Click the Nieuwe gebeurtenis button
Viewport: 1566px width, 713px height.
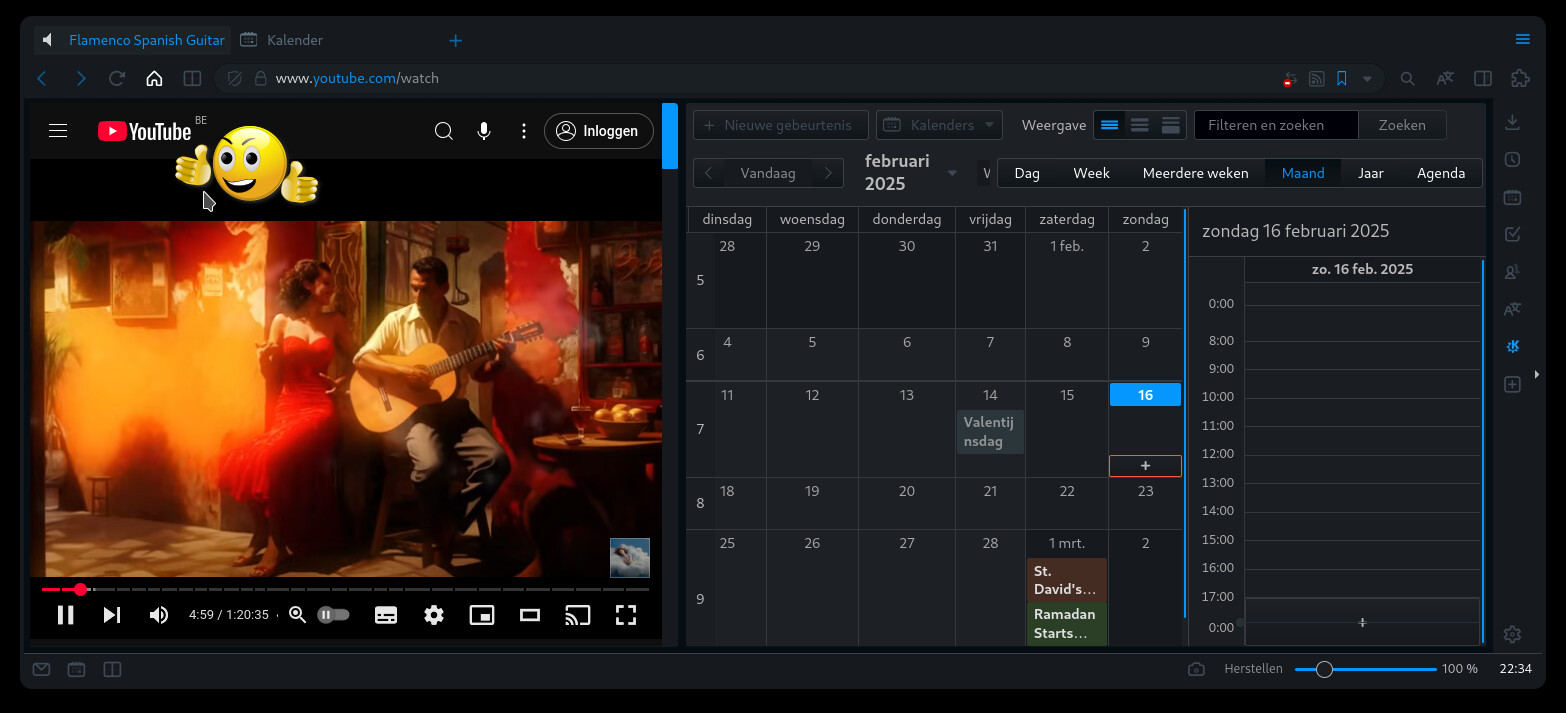tap(781, 125)
